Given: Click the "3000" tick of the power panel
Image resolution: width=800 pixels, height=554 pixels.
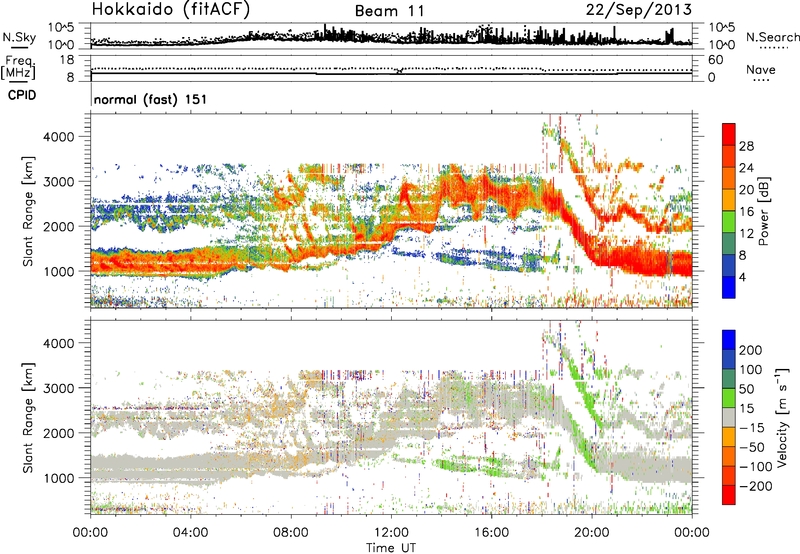Looking at the screenshot, I should coord(59,182).
